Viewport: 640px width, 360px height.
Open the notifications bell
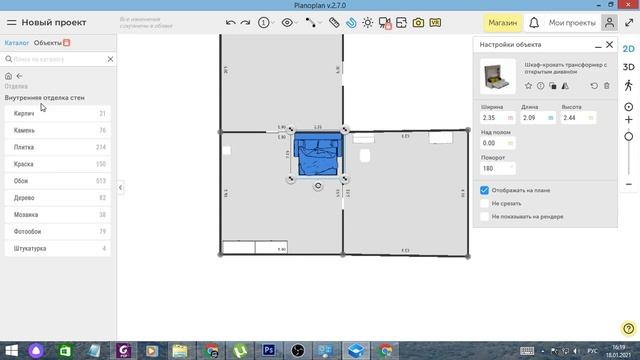point(534,23)
